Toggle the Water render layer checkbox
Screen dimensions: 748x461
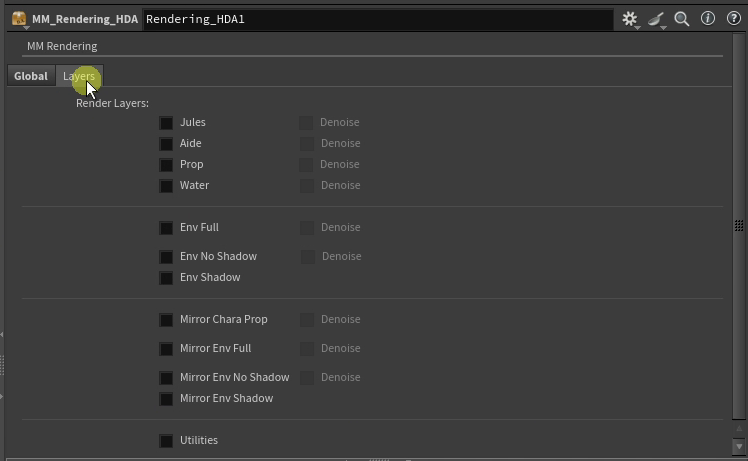tap(166, 186)
